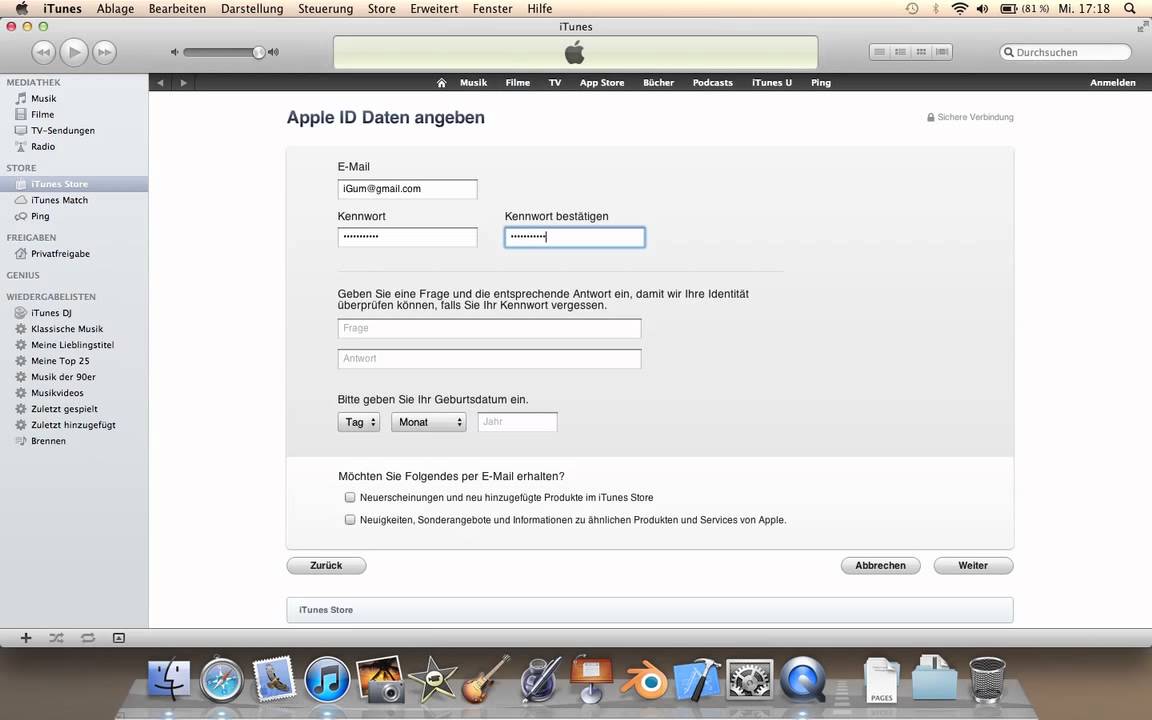The image size is (1152, 720).
Task: Open the Tag day dropdown
Action: coord(359,422)
